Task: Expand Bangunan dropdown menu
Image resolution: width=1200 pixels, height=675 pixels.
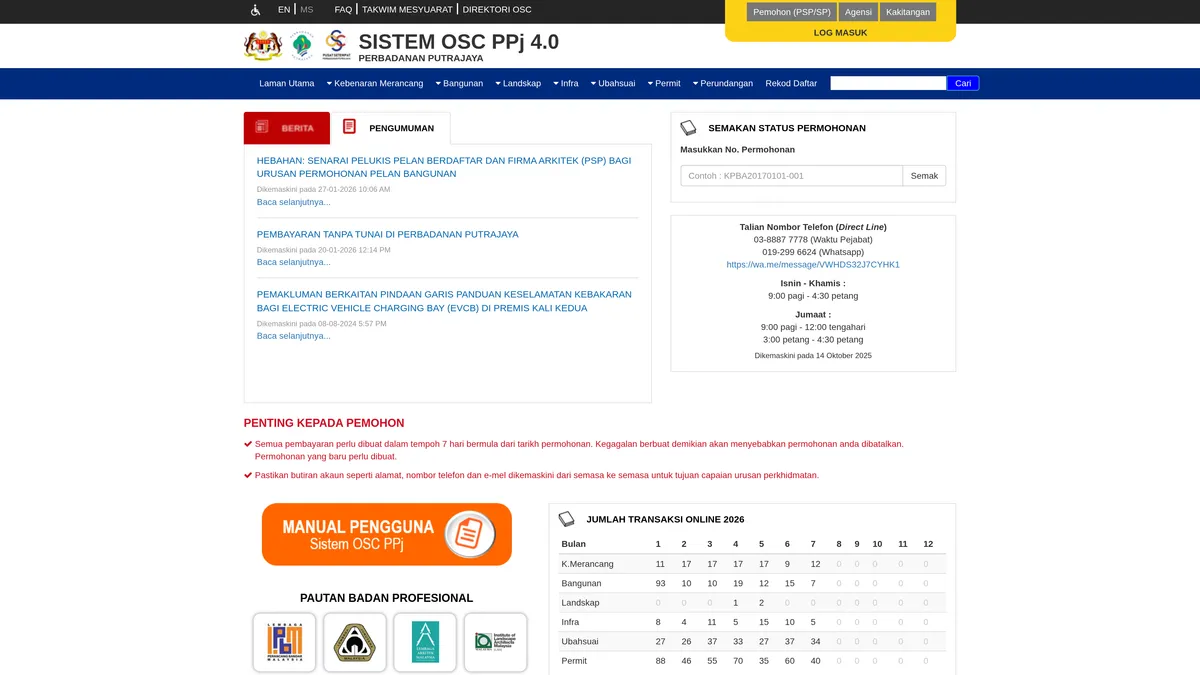Action: [x=459, y=84]
